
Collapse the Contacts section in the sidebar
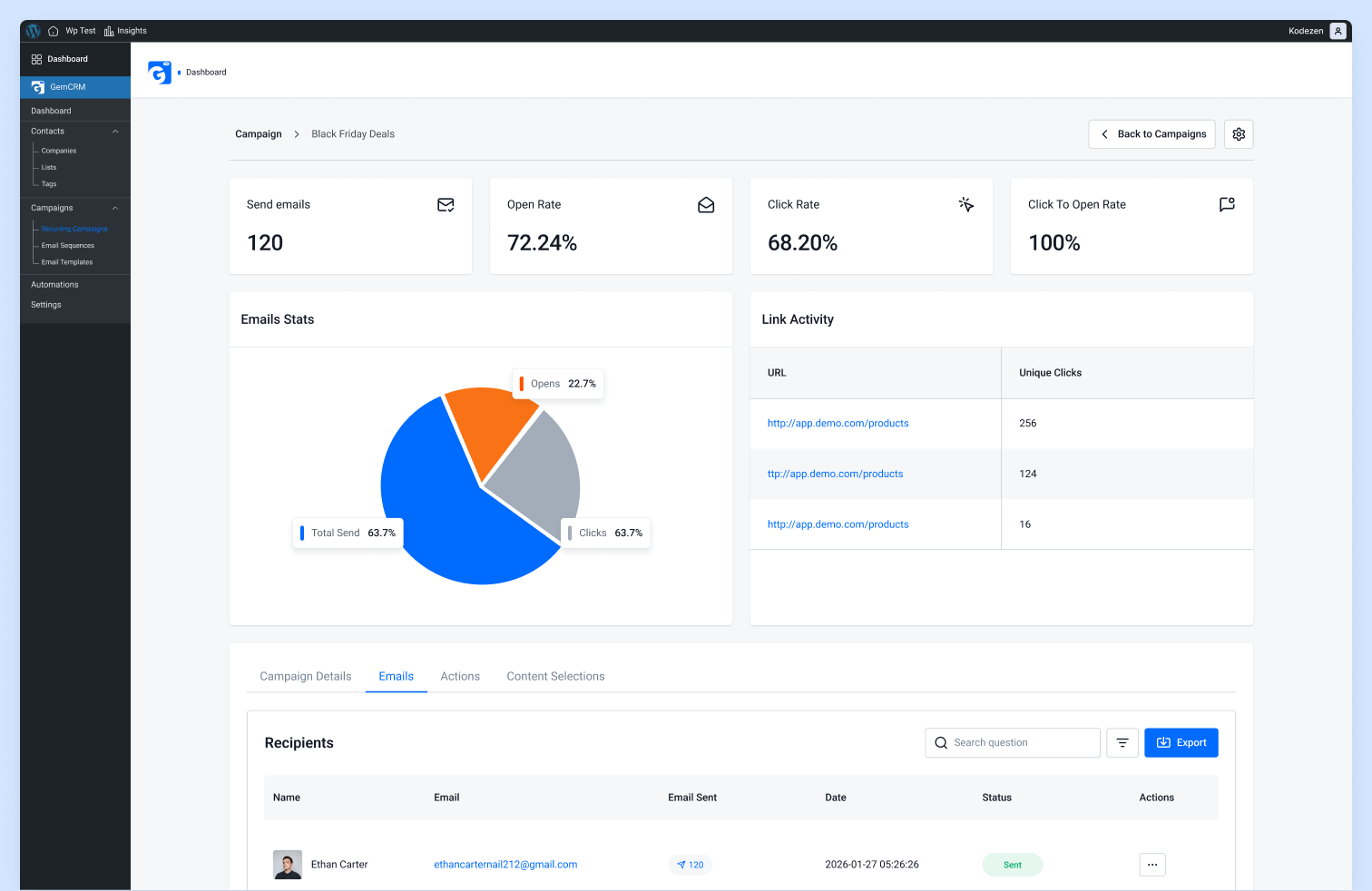click(115, 131)
